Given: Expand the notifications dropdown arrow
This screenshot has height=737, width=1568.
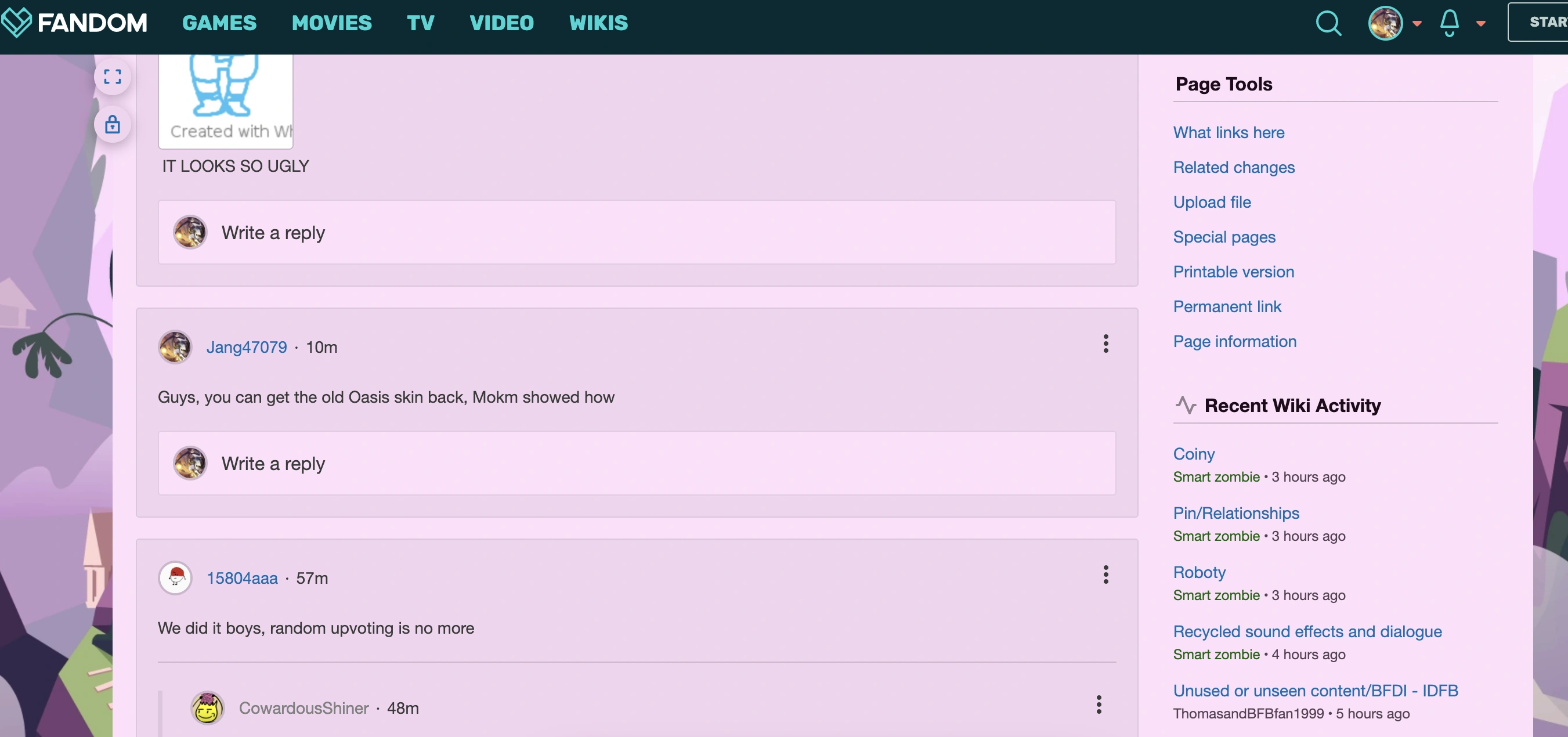Looking at the screenshot, I should point(1481,24).
